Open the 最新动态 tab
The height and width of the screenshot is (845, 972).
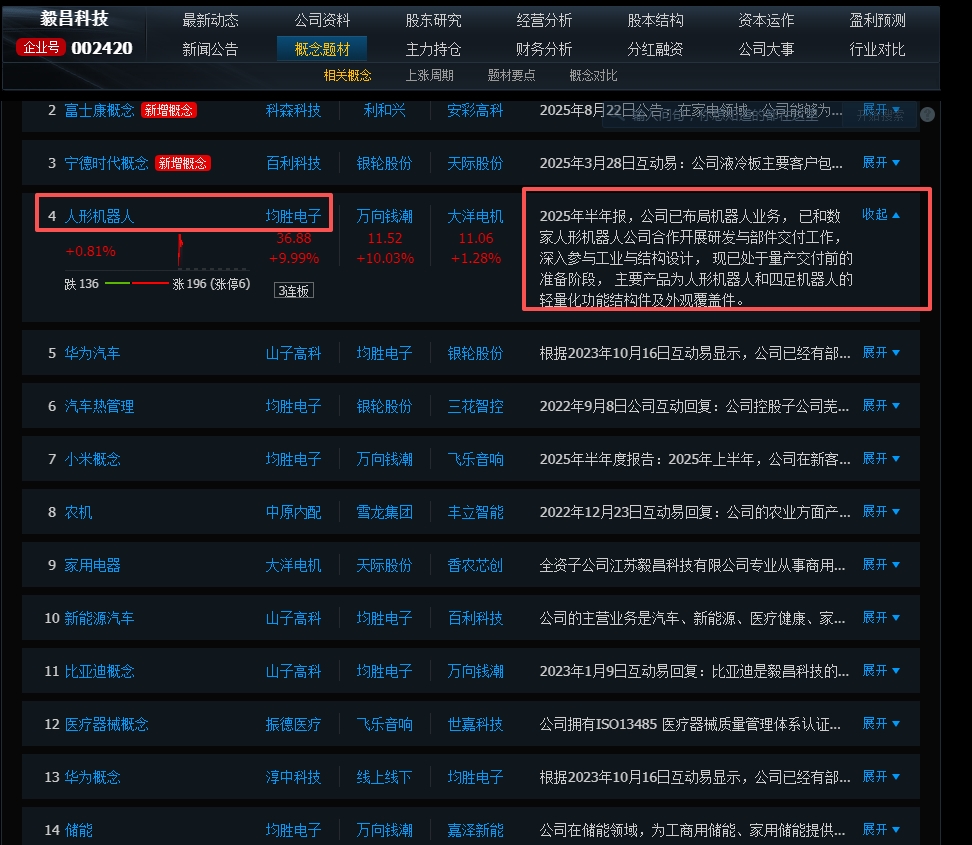tap(210, 20)
